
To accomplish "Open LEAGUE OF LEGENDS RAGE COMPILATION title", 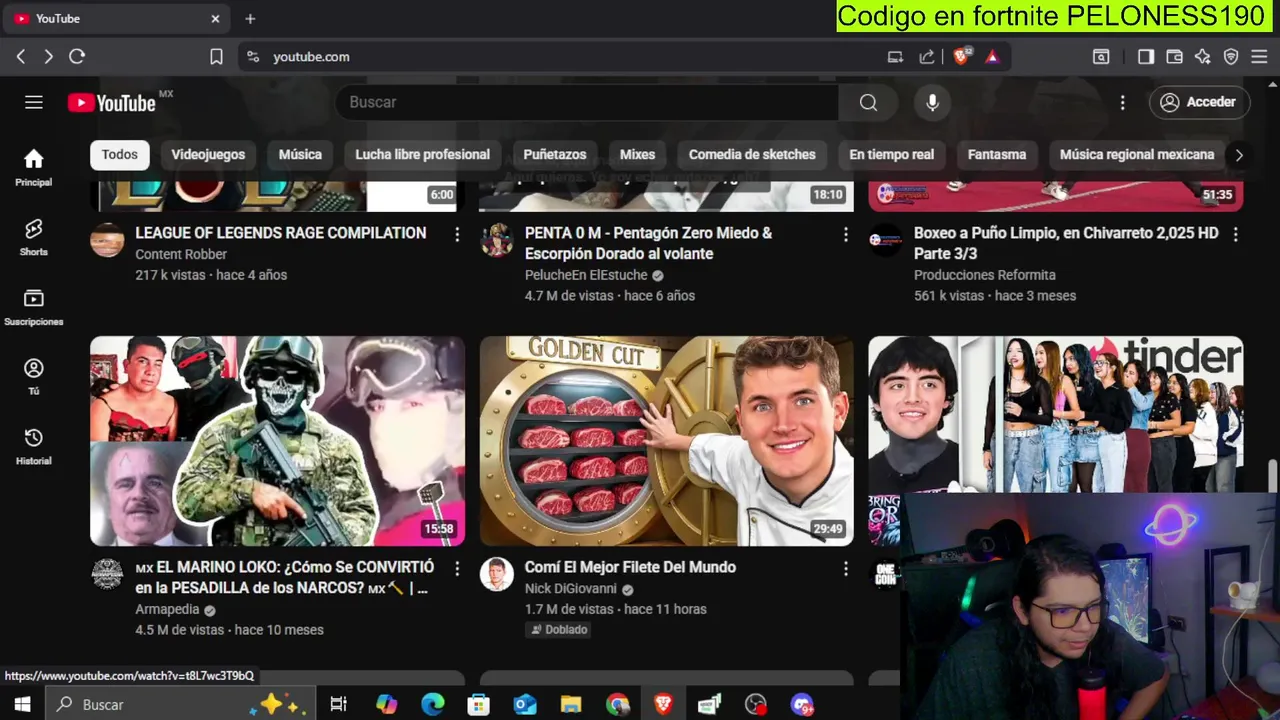I will [281, 233].
